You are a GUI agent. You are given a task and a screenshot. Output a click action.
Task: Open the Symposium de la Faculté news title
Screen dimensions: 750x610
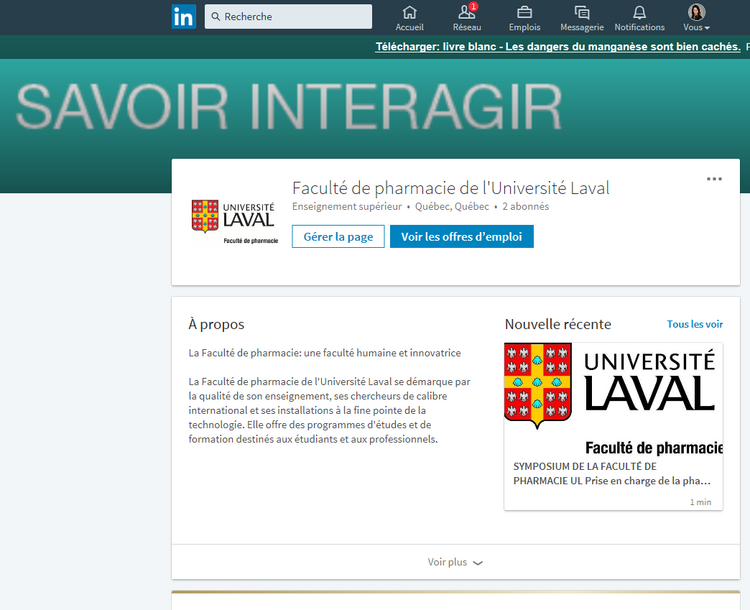(612, 474)
